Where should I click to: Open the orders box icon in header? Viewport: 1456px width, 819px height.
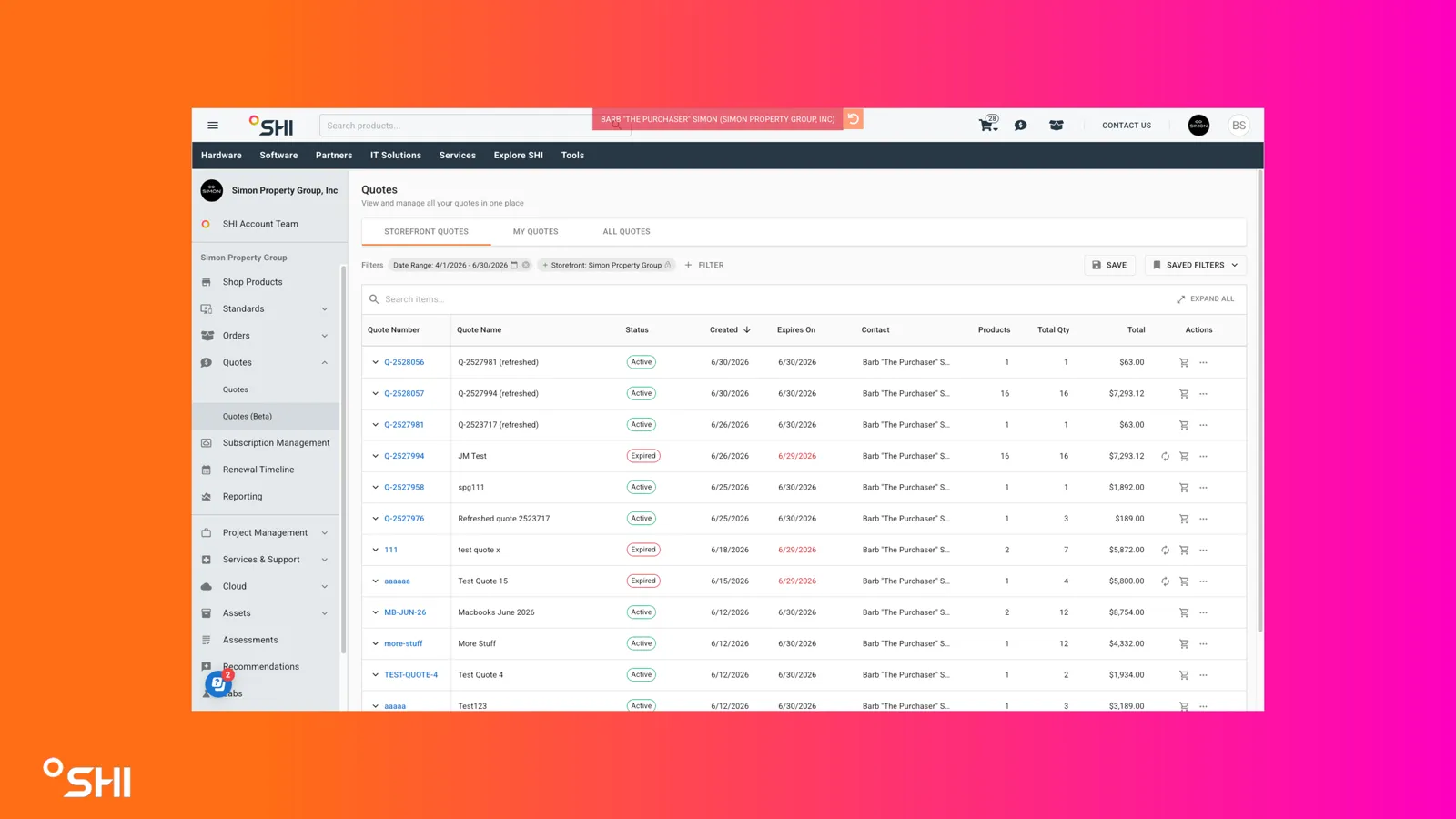[1057, 126]
